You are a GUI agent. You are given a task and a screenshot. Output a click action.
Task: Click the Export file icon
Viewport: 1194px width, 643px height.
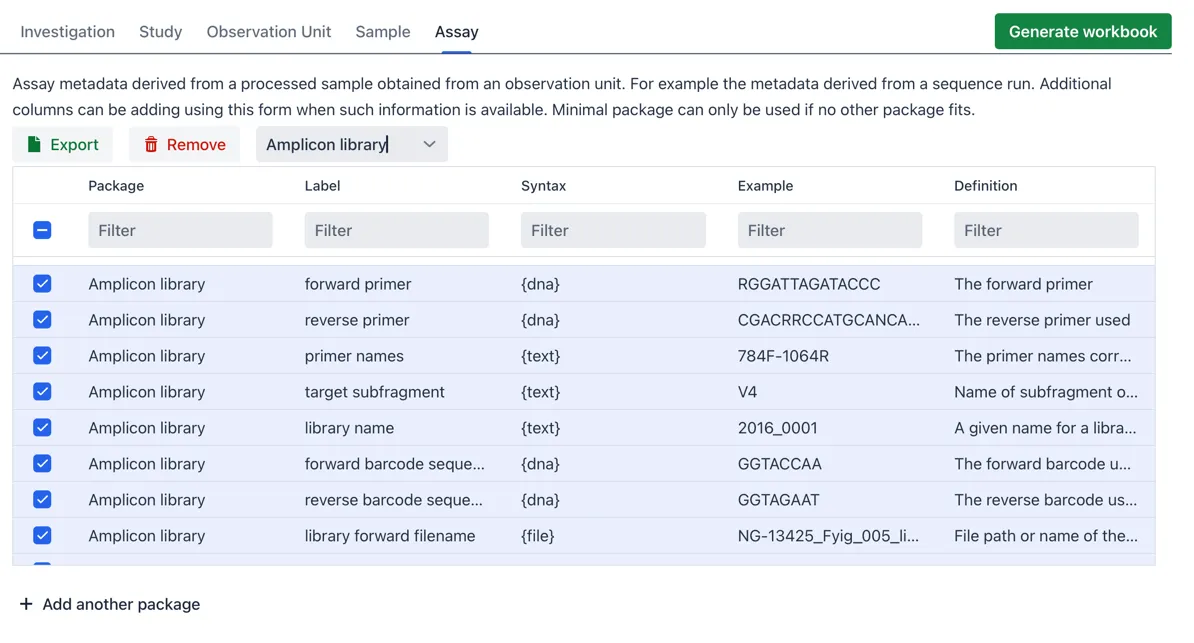click(x=34, y=144)
